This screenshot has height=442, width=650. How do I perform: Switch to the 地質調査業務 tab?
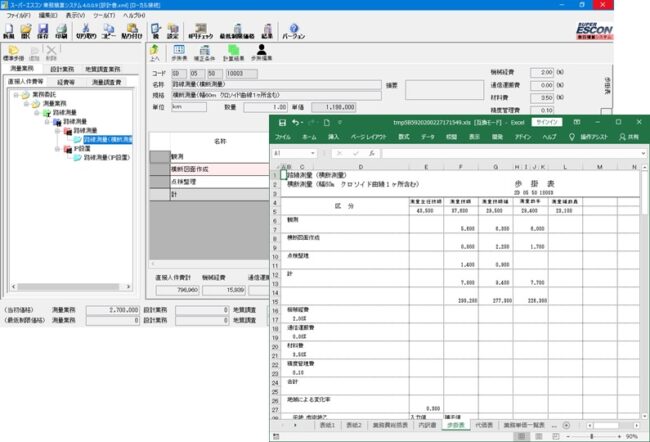pos(103,69)
